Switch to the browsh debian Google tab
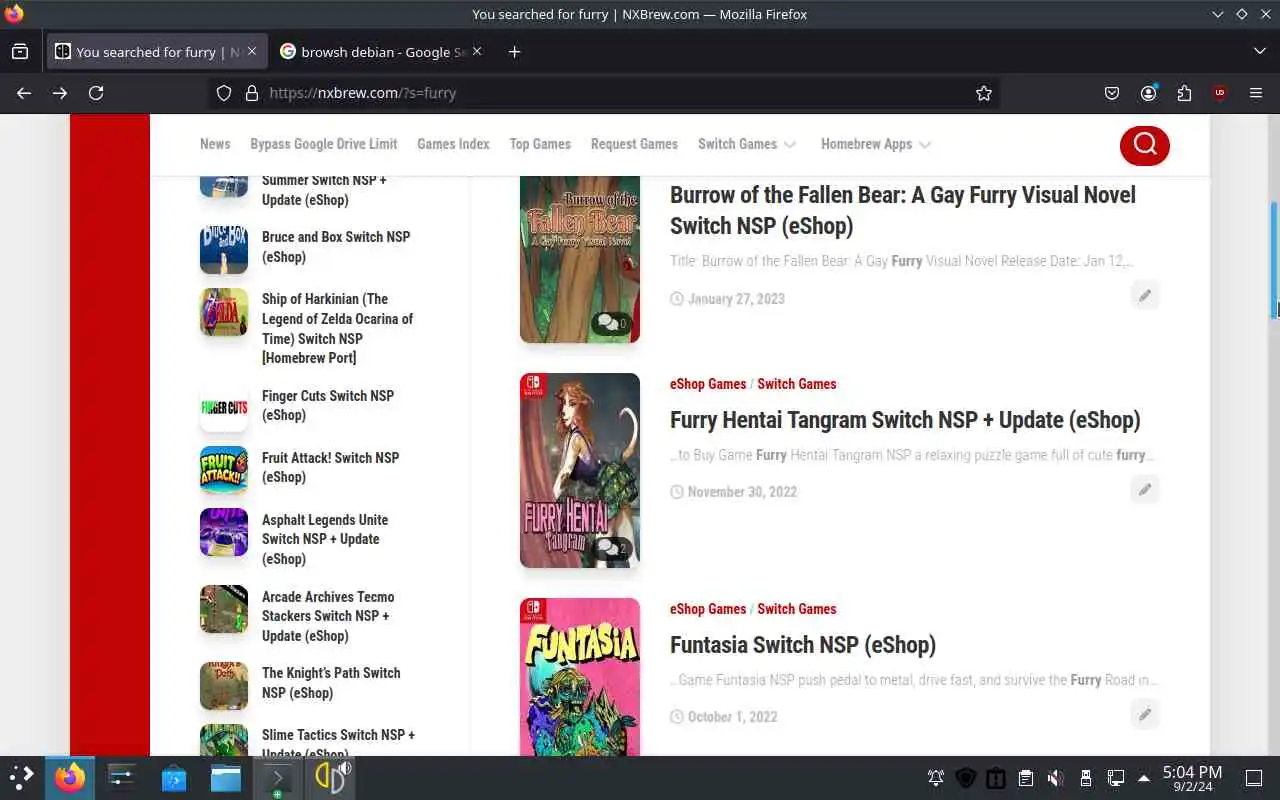The height and width of the screenshot is (800, 1280). [380, 52]
